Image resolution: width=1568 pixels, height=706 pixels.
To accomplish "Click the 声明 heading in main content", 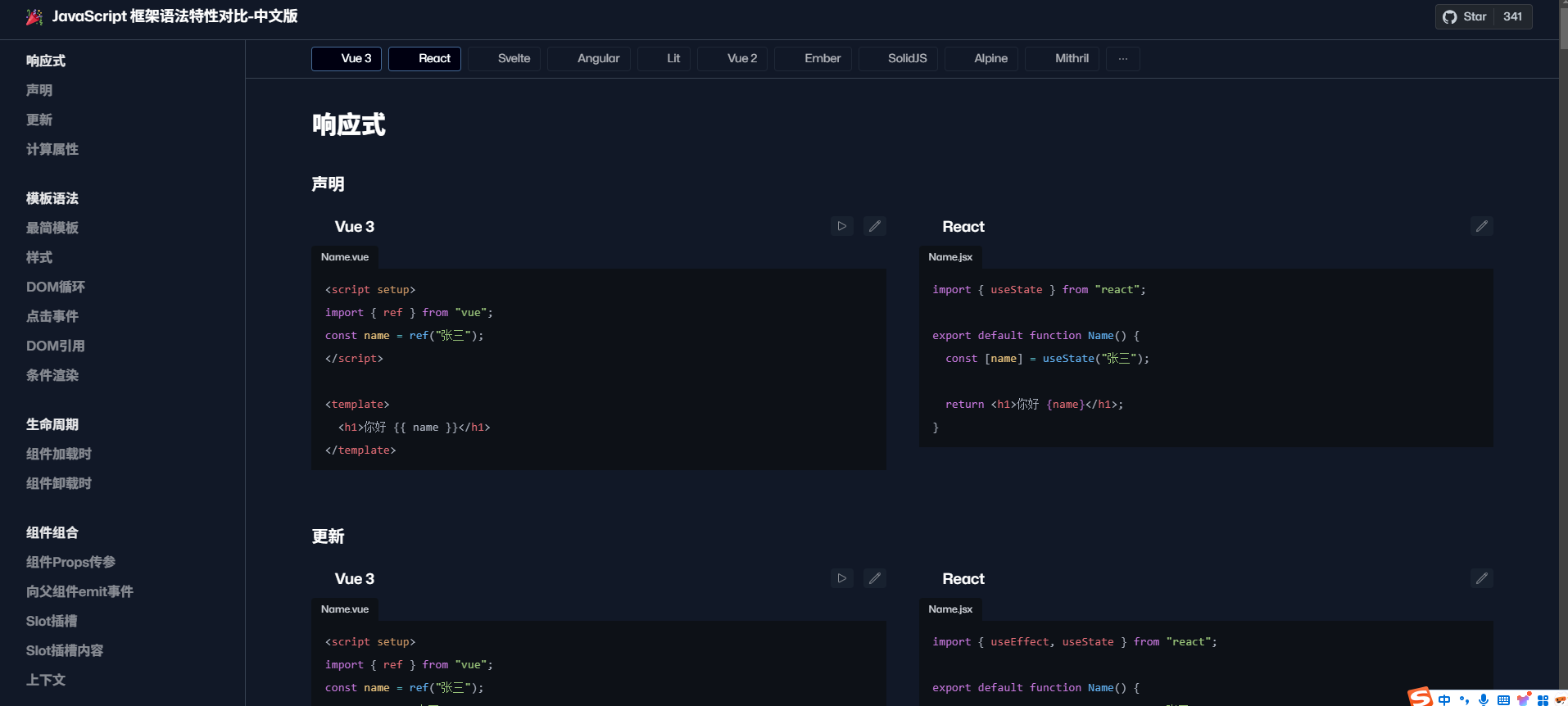I will tap(328, 184).
